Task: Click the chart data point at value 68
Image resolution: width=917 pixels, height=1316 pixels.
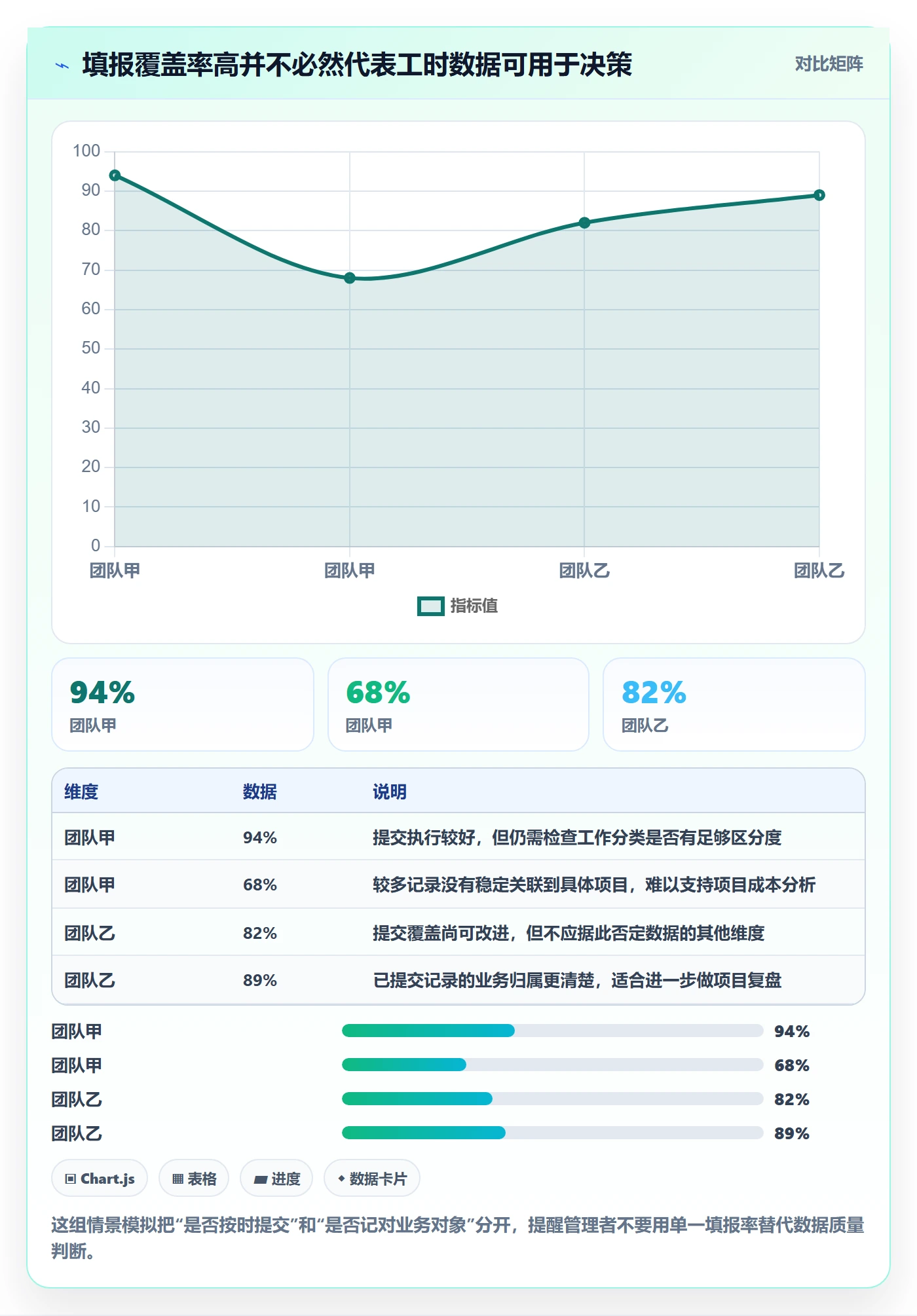Action: [x=350, y=278]
